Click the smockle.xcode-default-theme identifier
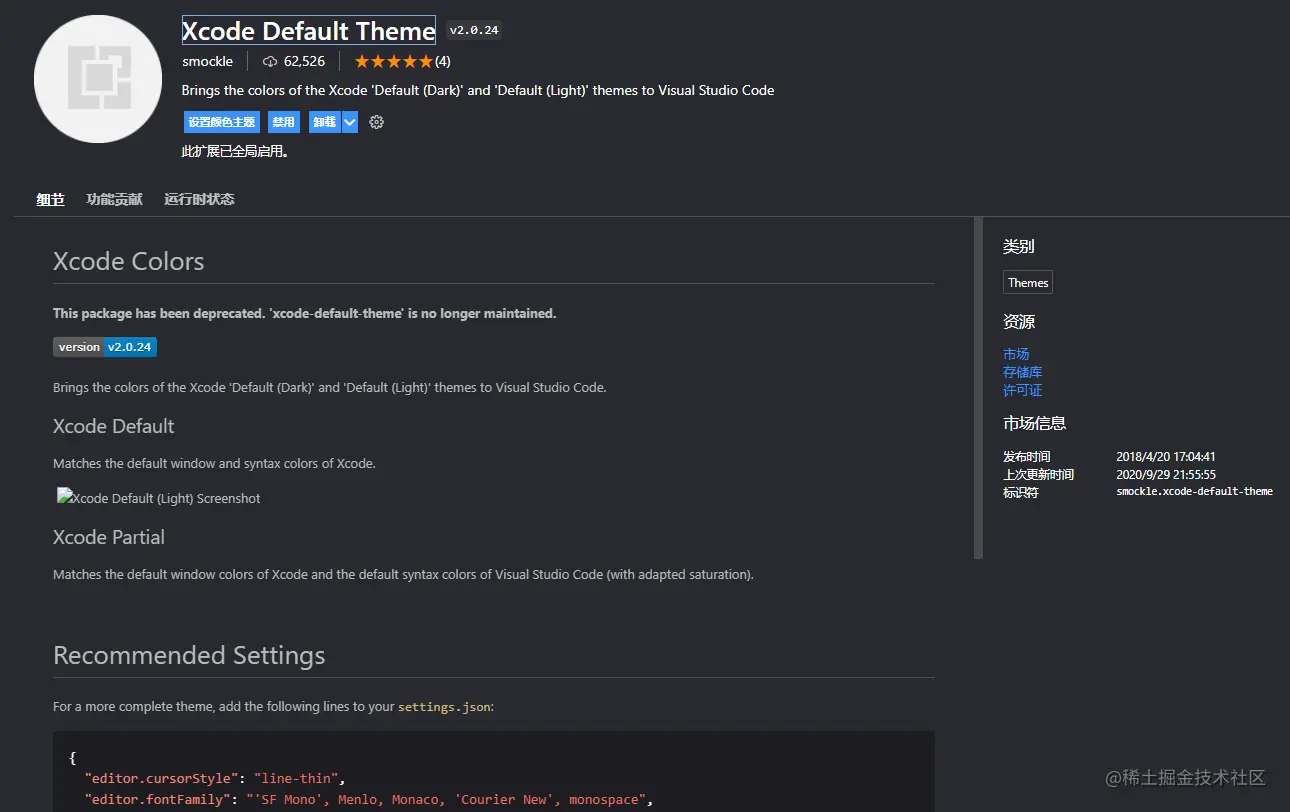 (x=1195, y=492)
